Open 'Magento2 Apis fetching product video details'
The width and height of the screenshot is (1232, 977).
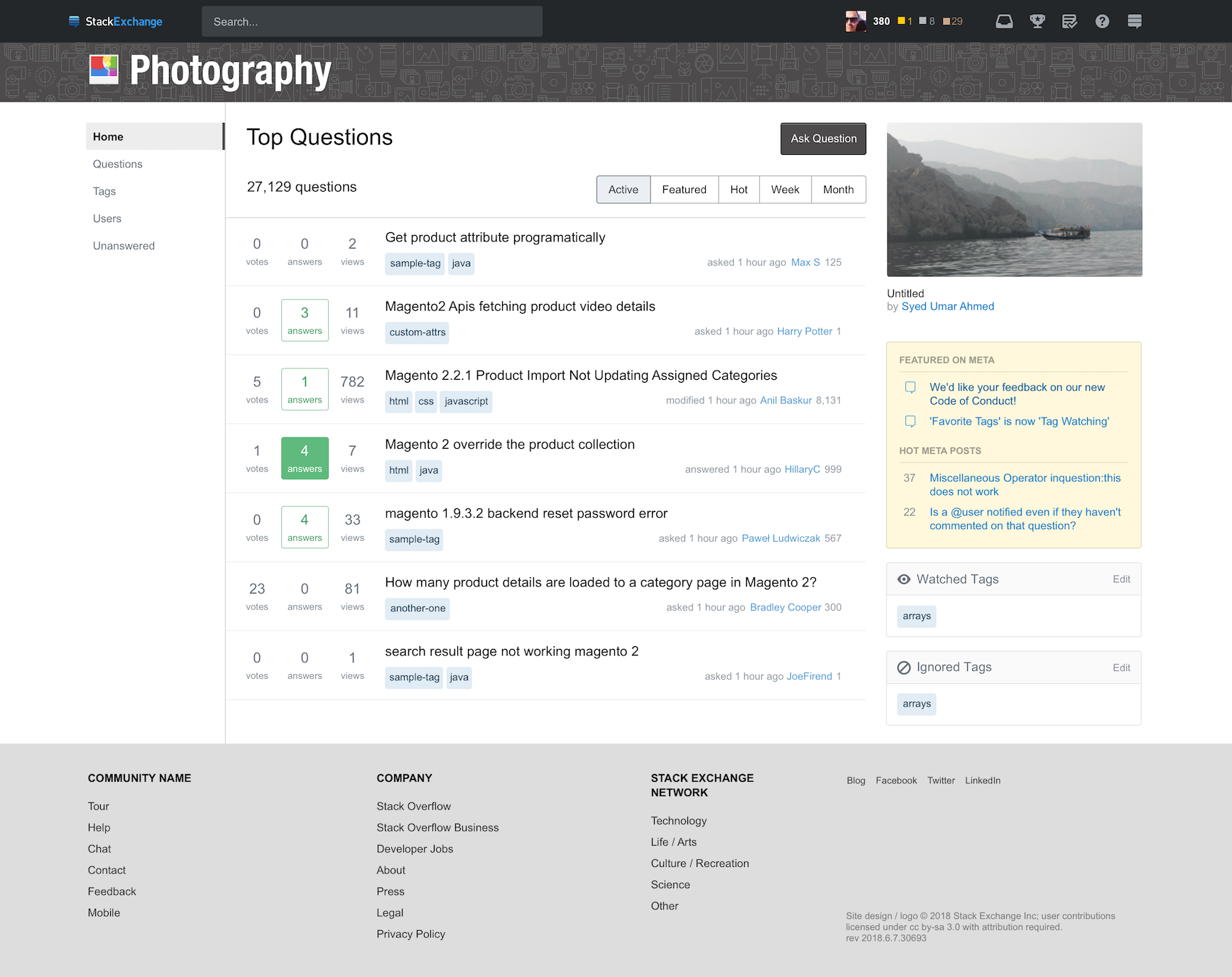pyautogui.click(x=520, y=306)
